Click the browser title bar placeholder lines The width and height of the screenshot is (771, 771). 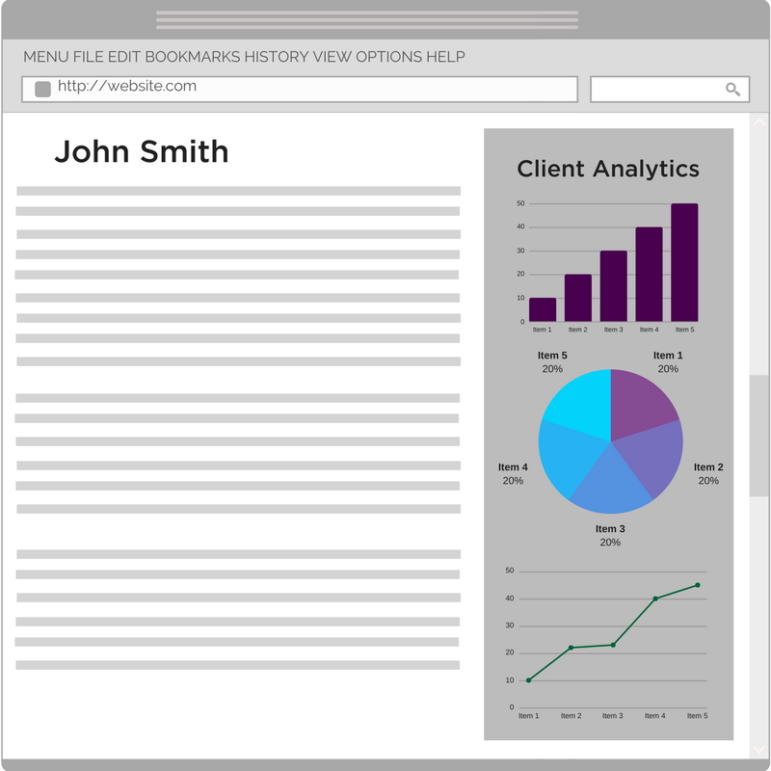[367, 20]
